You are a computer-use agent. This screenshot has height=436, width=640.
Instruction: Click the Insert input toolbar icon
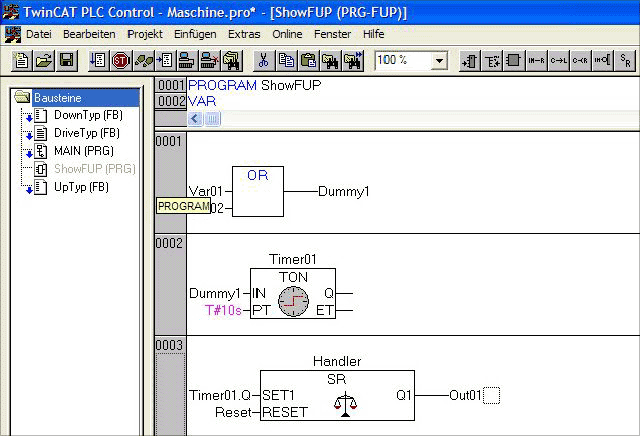pyautogui.click(x=470, y=61)
